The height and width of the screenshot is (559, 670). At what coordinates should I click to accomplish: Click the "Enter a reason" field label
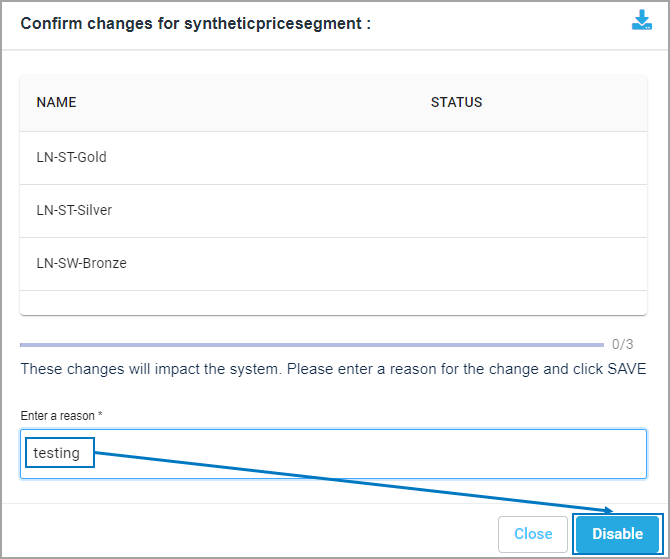click(60, 415)
